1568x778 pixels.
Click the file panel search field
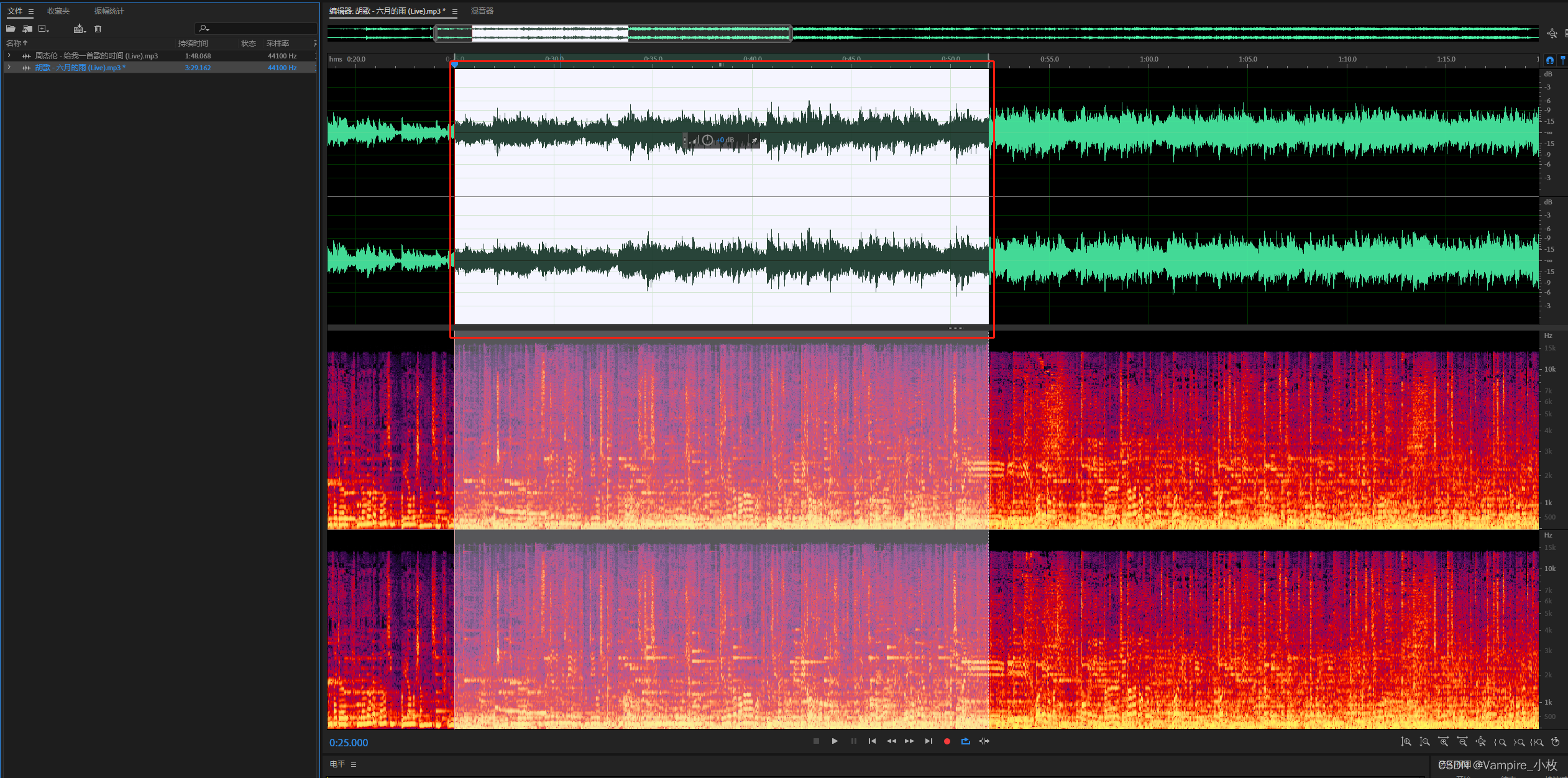pos(261,29)
